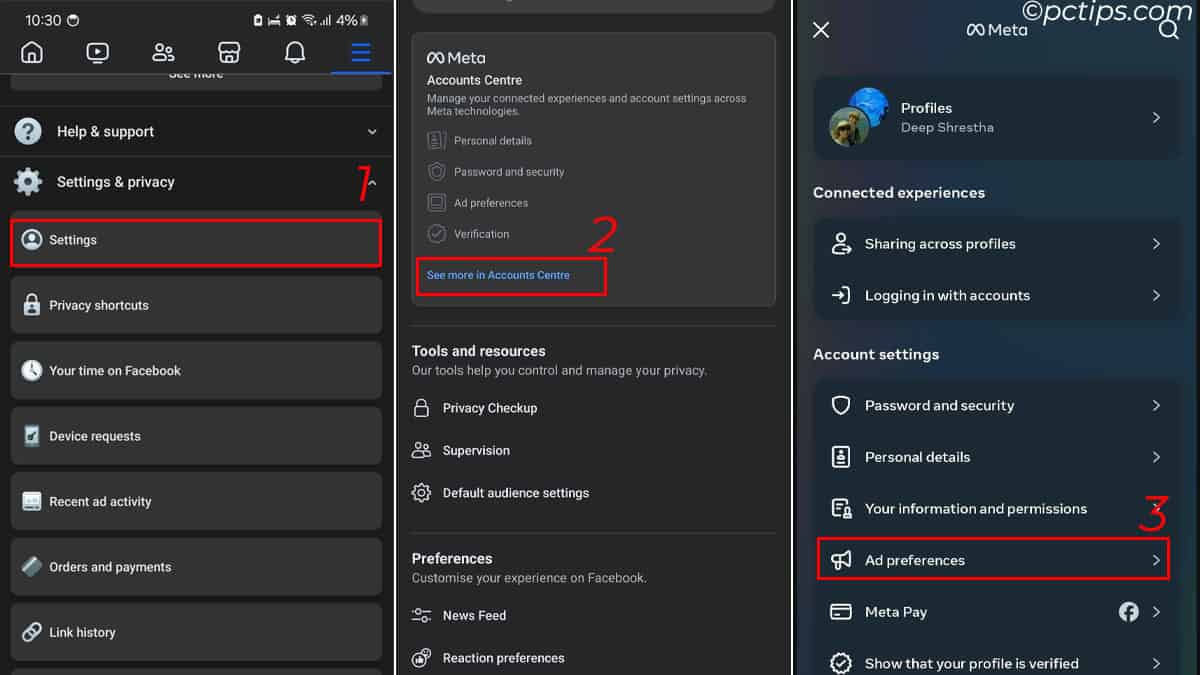Open Device requests
The image size is (1200, 675).
(x=196, y=436)
